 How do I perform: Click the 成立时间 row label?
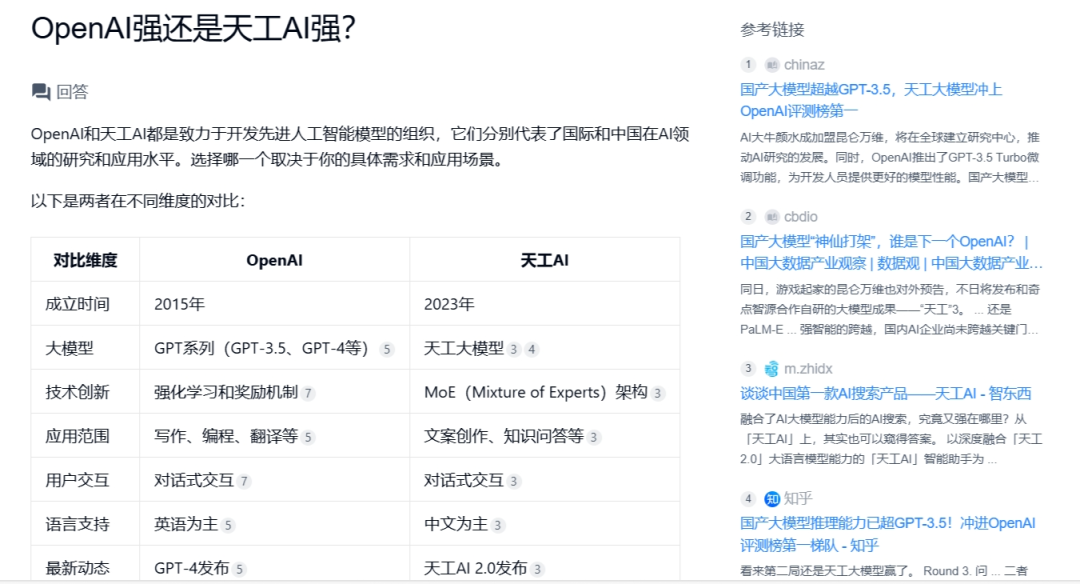77,304
